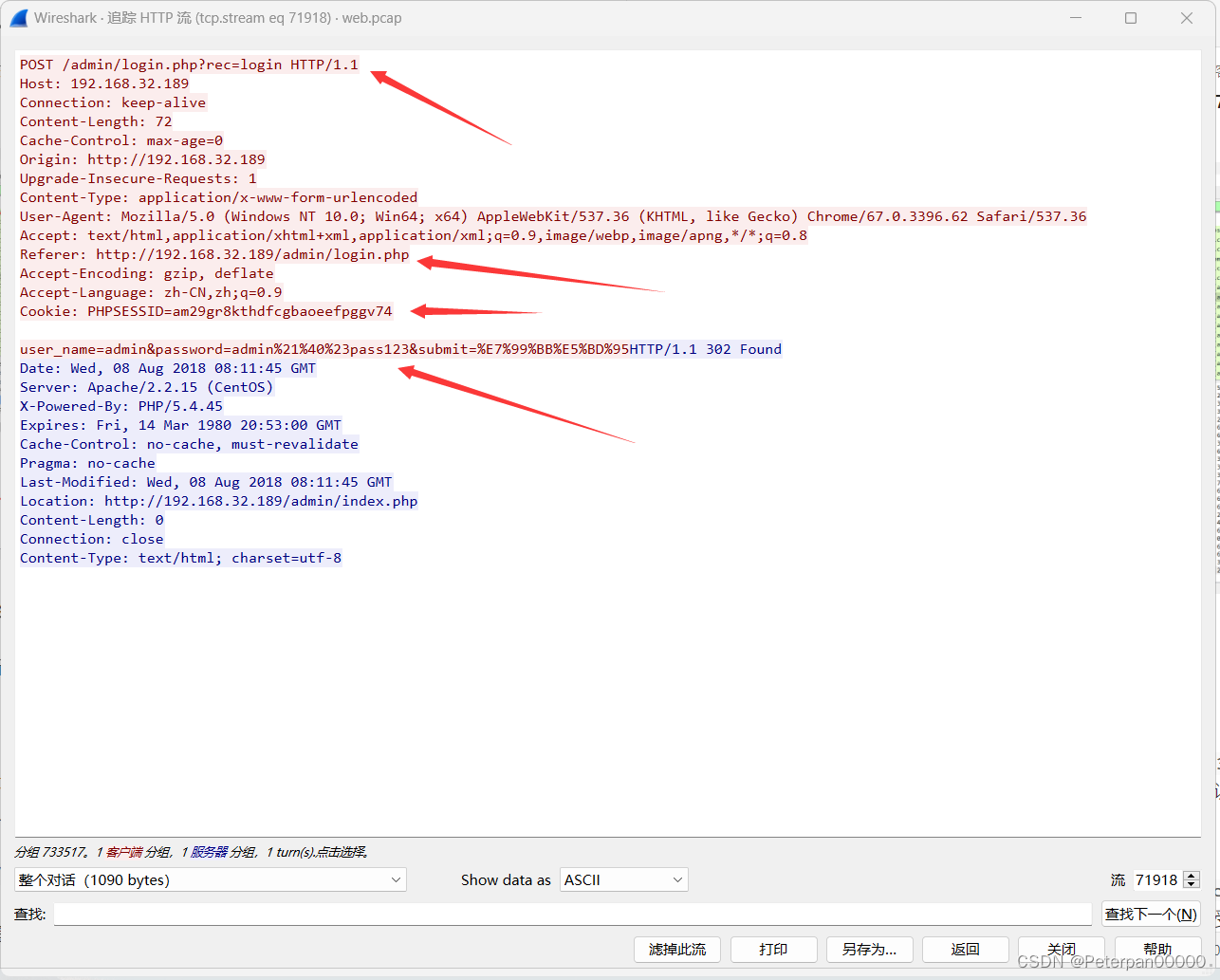This screenshot has height=980, width=1220.
Task: Click the Expires: Fri, 14 Mar 1980 line
Action: [180, 425]
